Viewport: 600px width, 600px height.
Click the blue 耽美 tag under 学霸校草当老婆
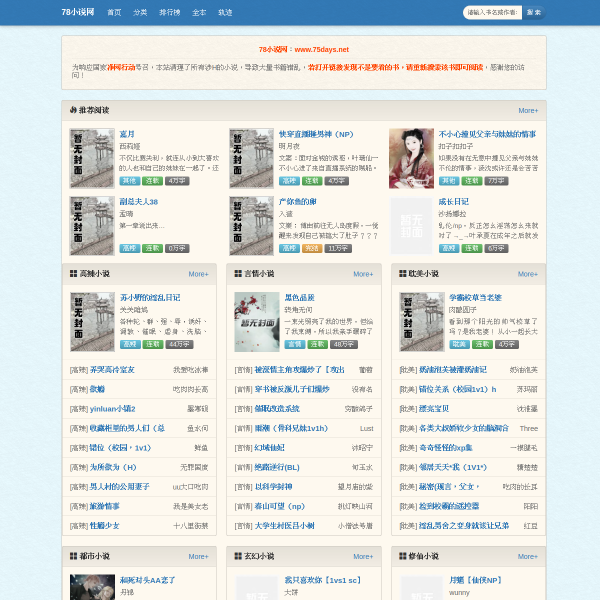(x=459, y=344)
